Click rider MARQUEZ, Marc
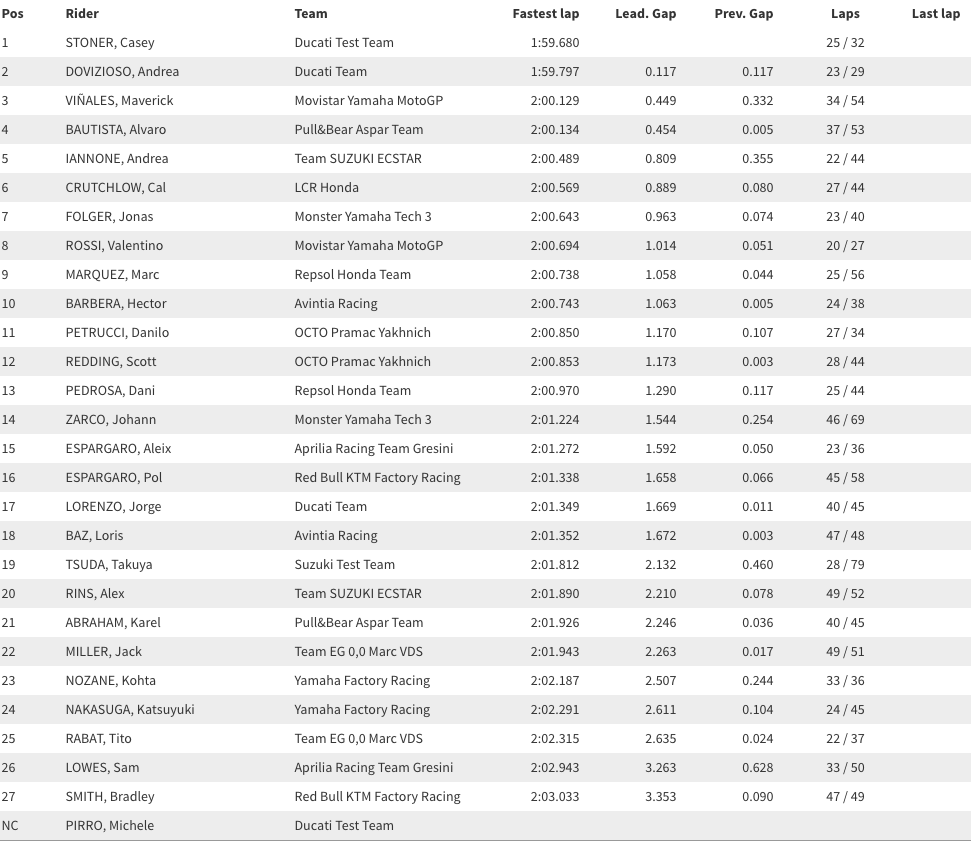This screenshot has width=971, height=841. 112,275
